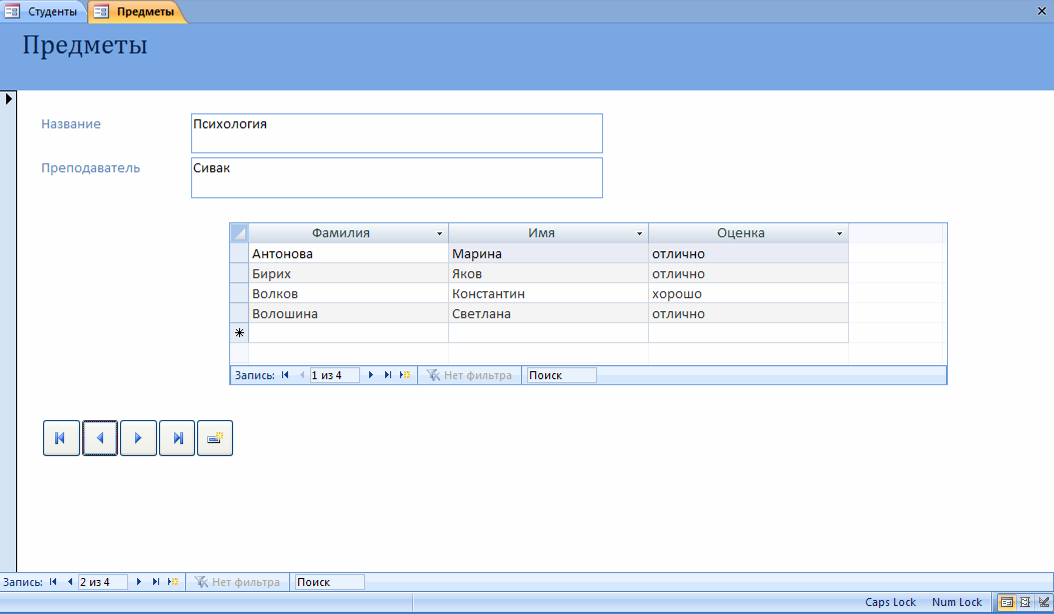Go to next record using large form button

[138, 438]
